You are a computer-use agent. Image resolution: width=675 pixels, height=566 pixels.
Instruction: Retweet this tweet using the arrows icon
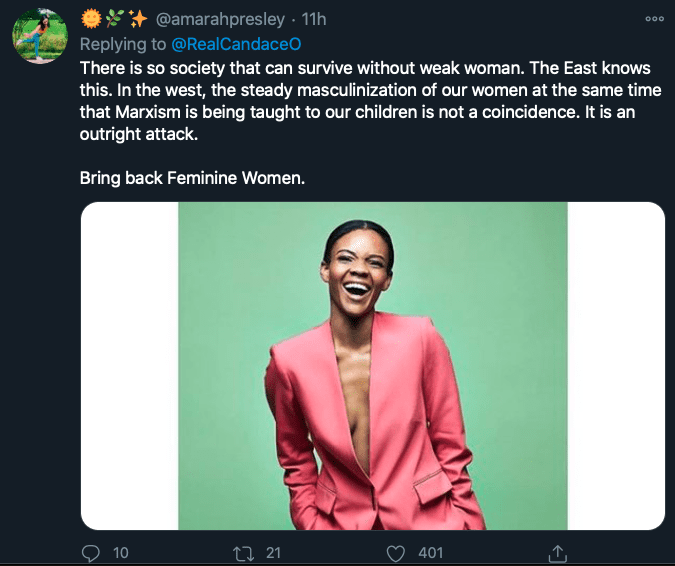point(241,551)
